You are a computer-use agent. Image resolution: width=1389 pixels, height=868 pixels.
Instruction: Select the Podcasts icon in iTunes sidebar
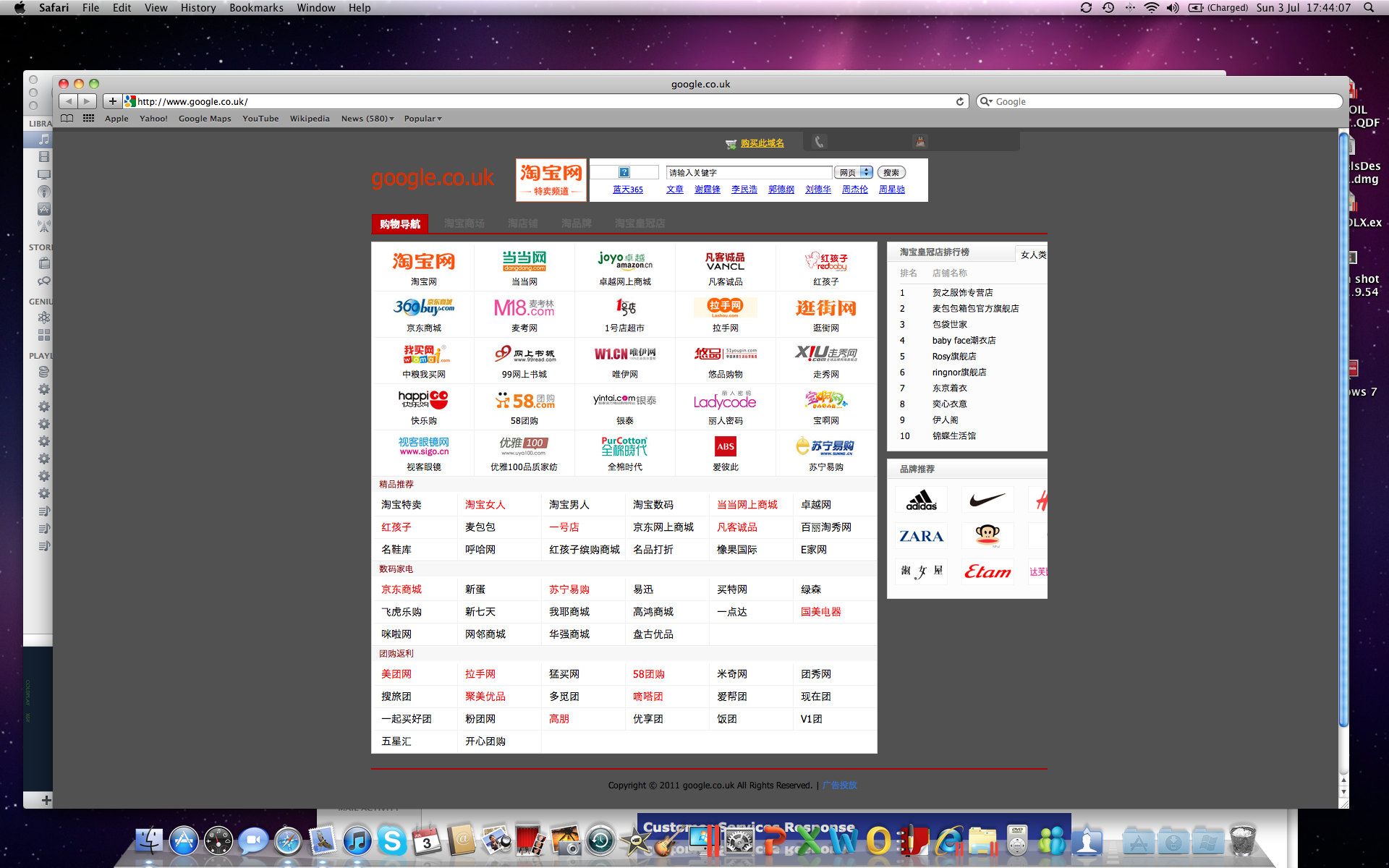(44, 192)
